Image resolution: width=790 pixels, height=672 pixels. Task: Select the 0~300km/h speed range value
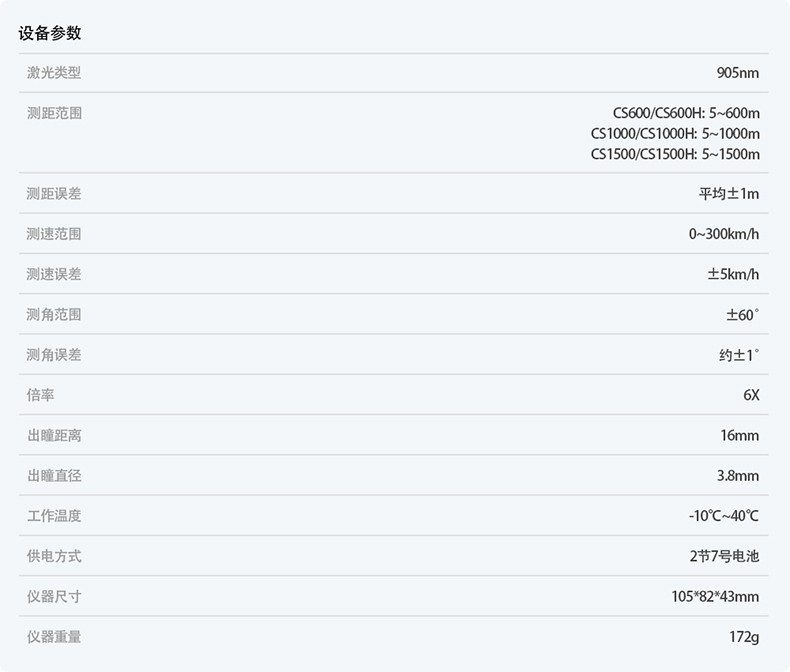(724, 234)
